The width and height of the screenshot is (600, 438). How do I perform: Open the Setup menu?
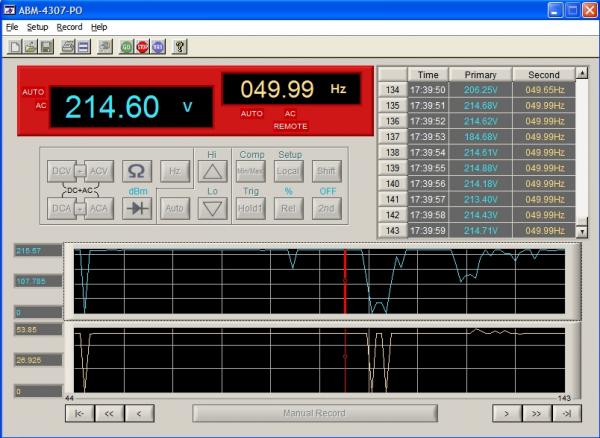pyautogui.click(x=37, y=27)
